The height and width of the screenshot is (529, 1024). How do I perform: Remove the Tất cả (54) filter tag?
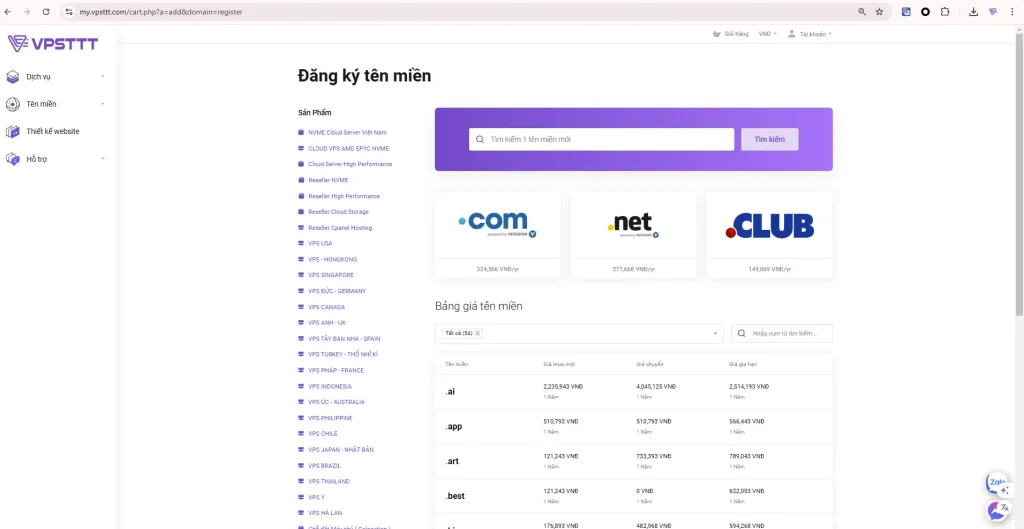pyautogui.click(x=477, y=333)
